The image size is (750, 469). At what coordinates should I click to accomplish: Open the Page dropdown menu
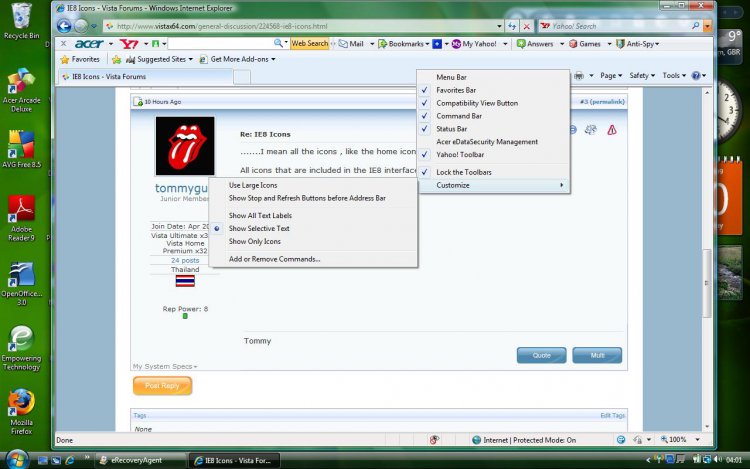click(611, 76)
